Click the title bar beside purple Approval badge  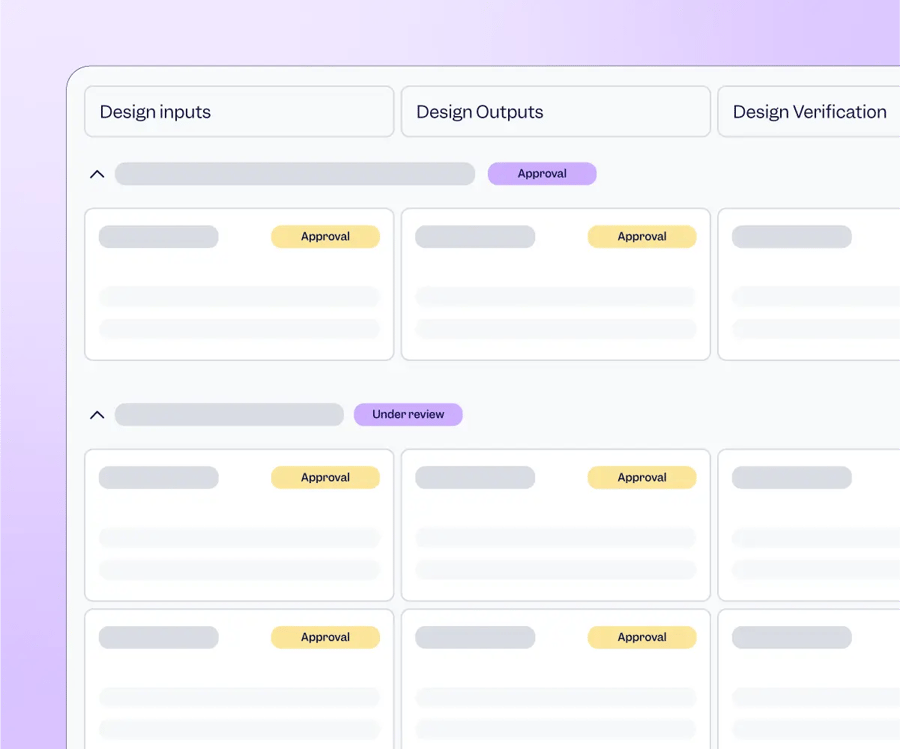coord(295,174)
